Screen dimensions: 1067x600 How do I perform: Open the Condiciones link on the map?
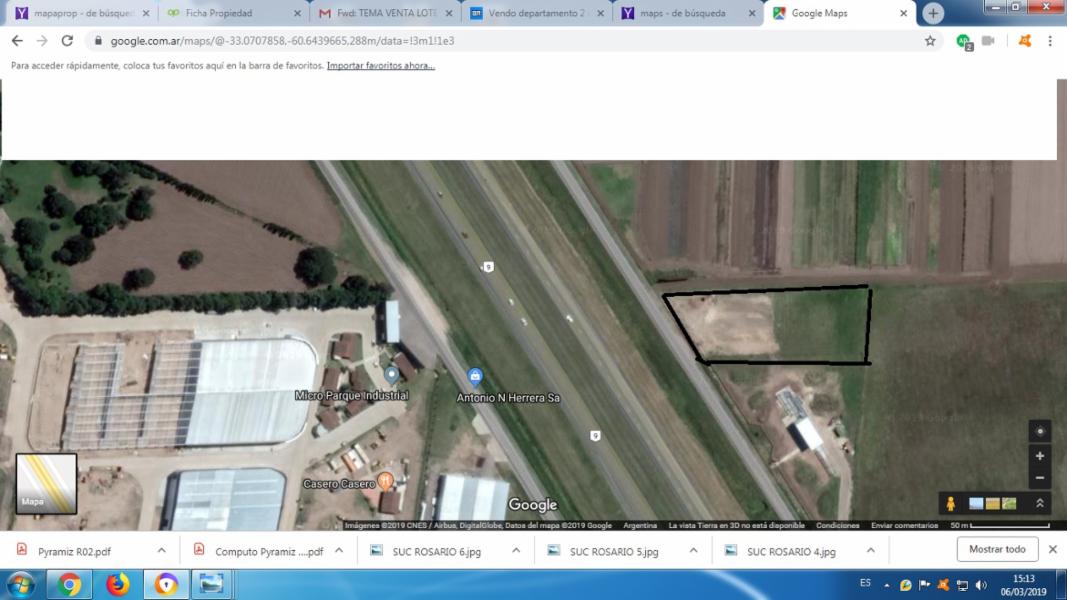coord(837,525)
